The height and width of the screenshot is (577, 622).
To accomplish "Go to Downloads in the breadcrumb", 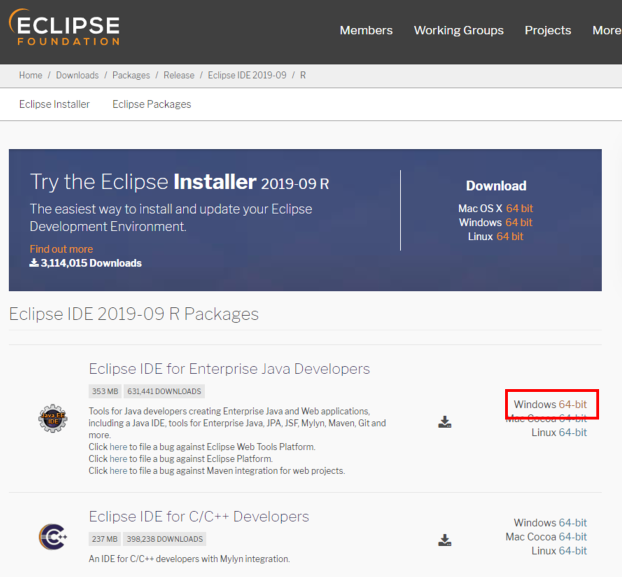I will (77, 75).
